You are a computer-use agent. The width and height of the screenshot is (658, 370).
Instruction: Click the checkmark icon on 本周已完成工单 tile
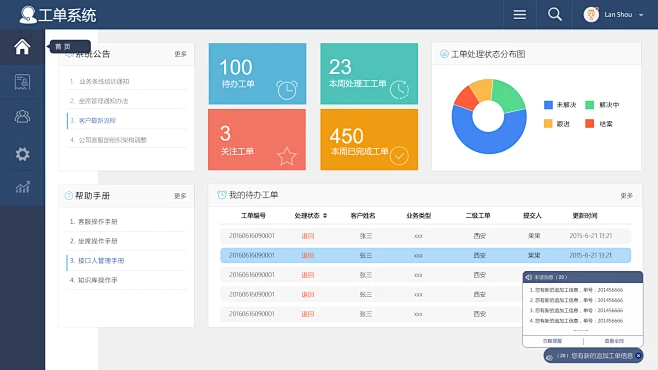click(x=399, y=156)
